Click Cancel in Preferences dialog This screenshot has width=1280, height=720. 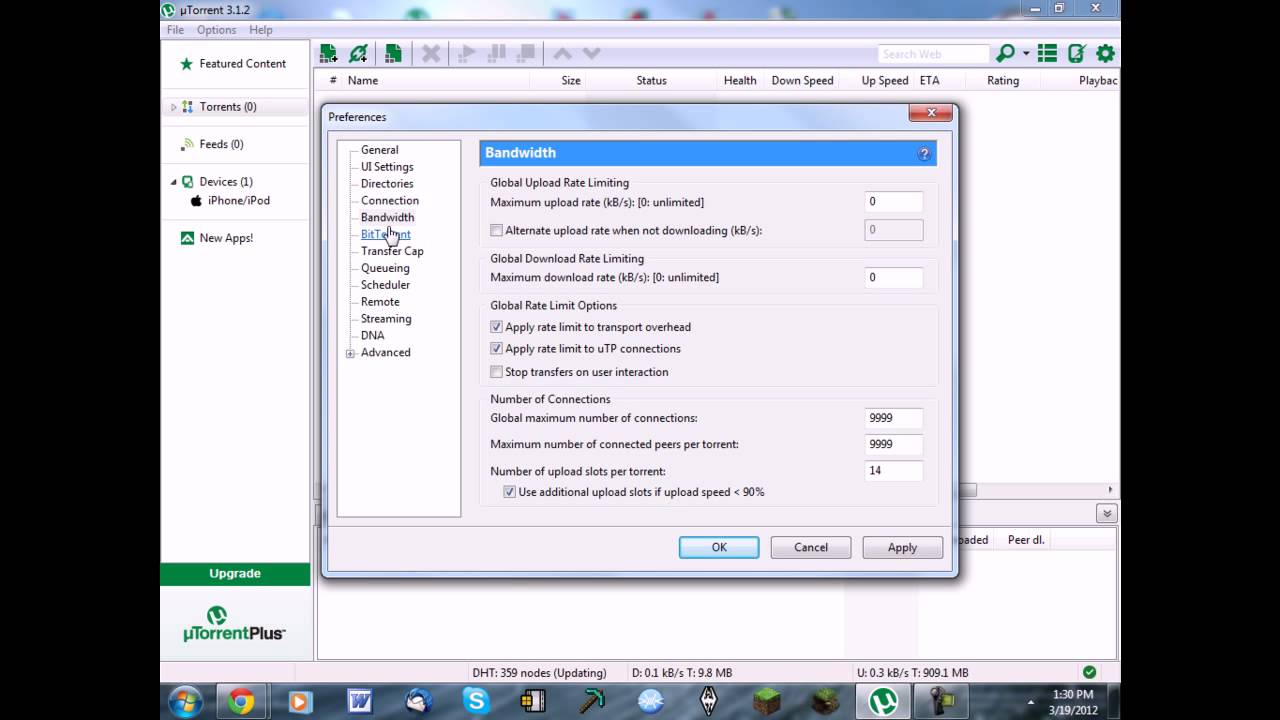(811, 547)
